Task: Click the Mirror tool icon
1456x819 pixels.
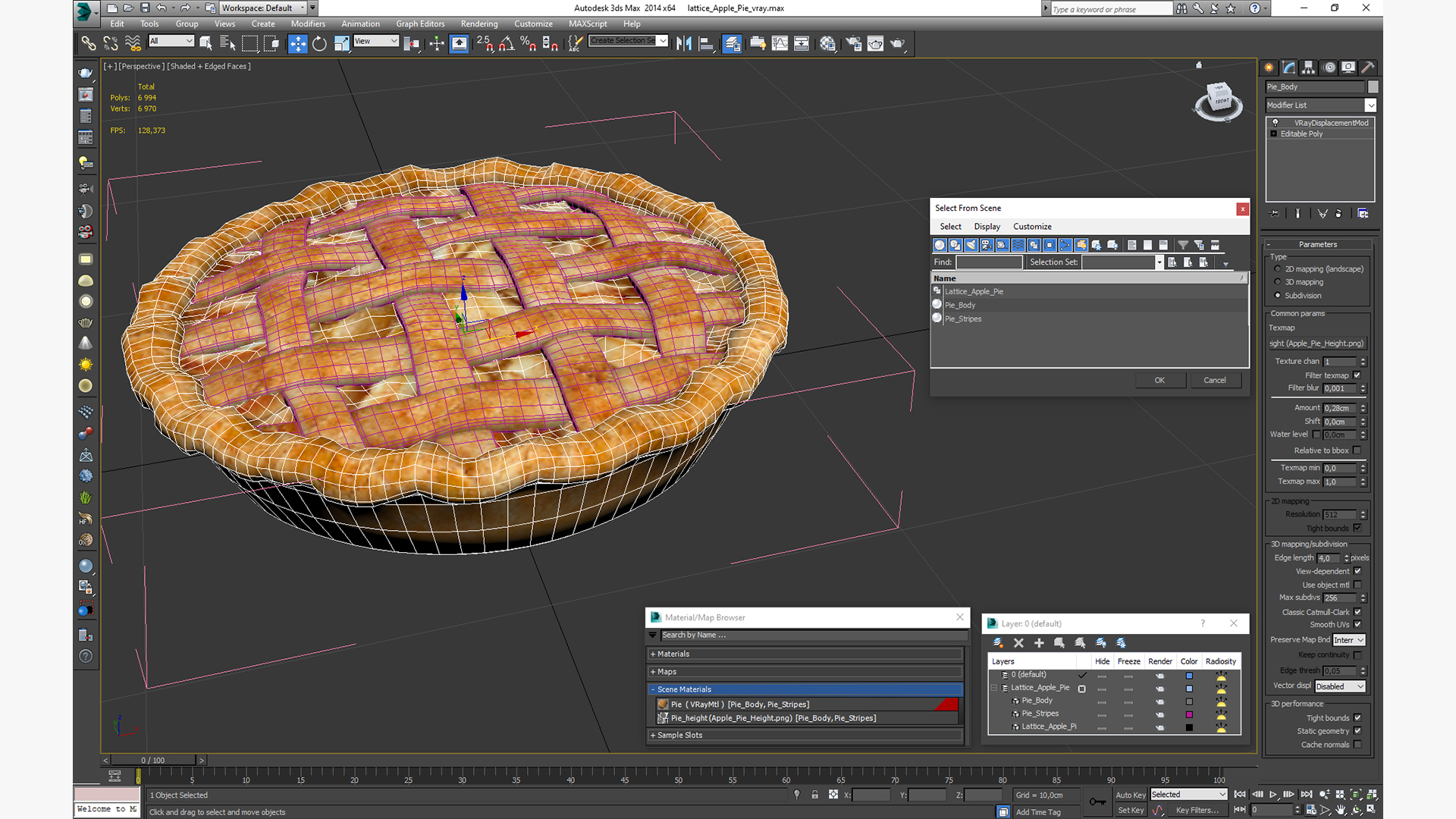Action: point(684,44)
